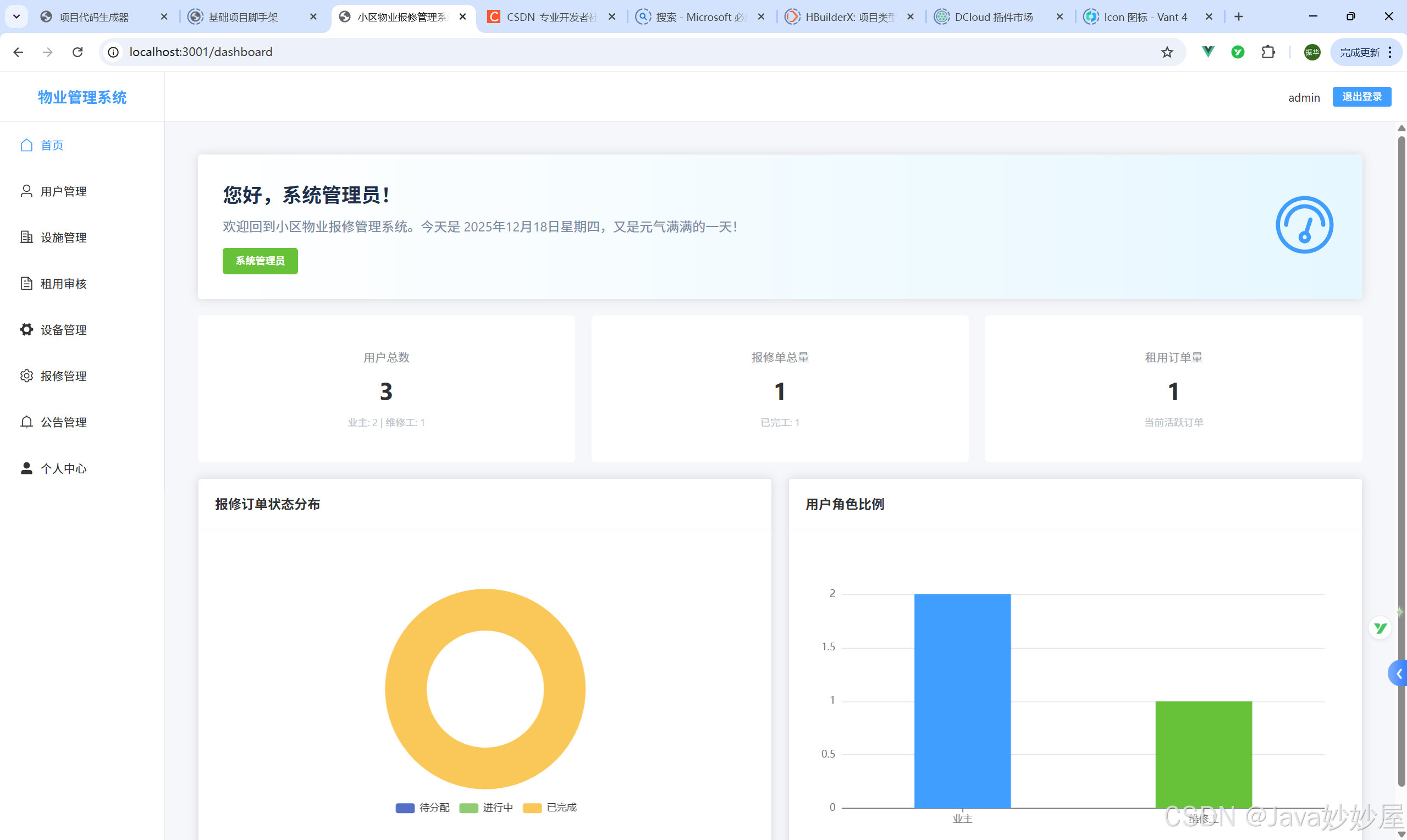This screenshot has width=1407, height=840.
Task: Click the 个人中心 person icon
Action: (26, 468)
